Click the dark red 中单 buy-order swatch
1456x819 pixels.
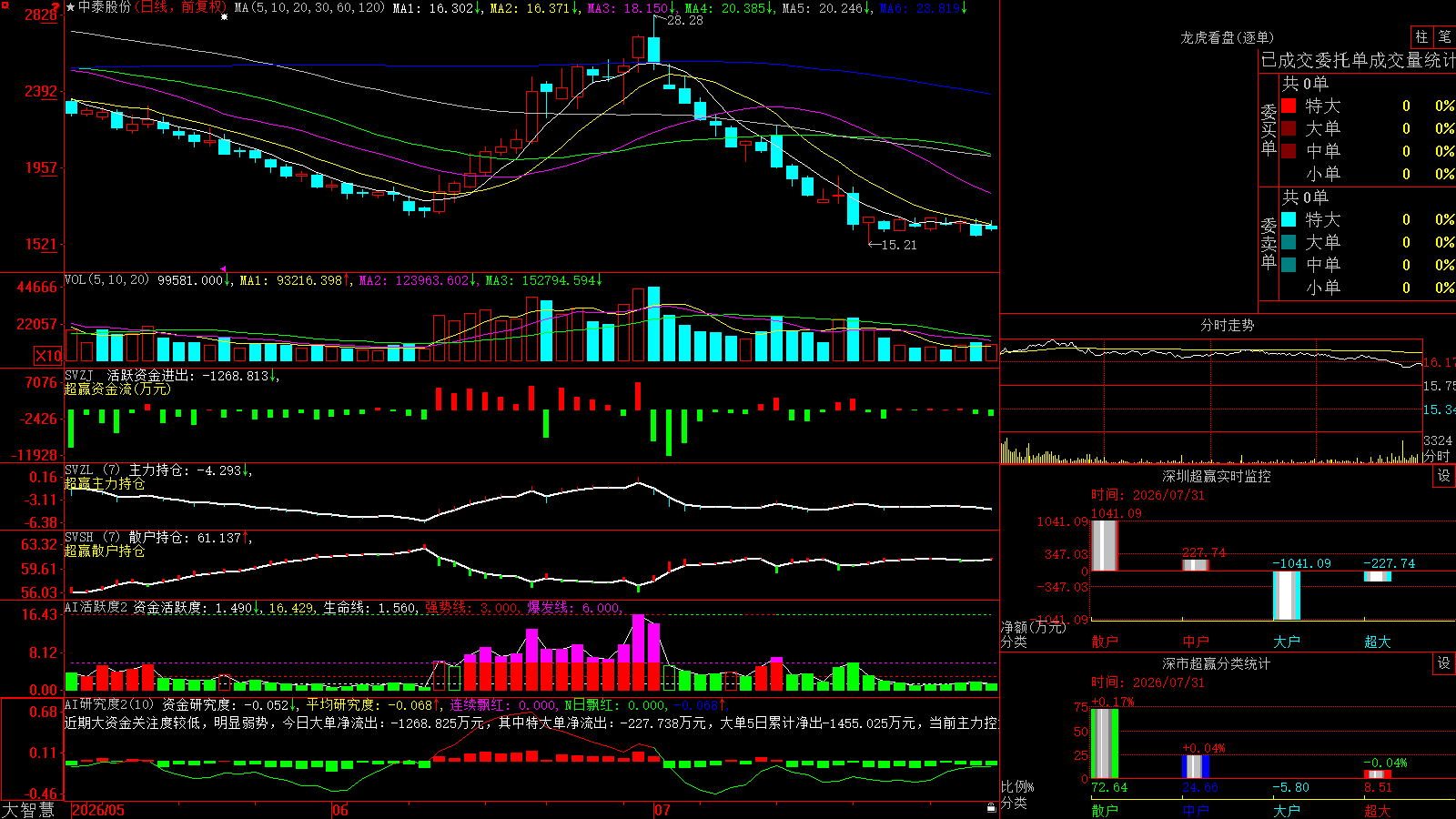(x=1289, y=151)
